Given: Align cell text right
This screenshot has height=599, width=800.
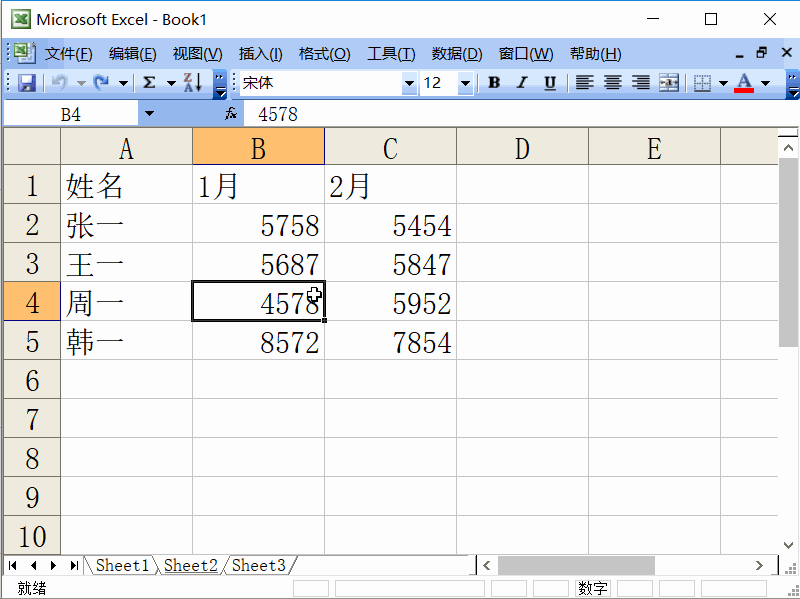Looking at the screenshot, I should pos(641,83).
